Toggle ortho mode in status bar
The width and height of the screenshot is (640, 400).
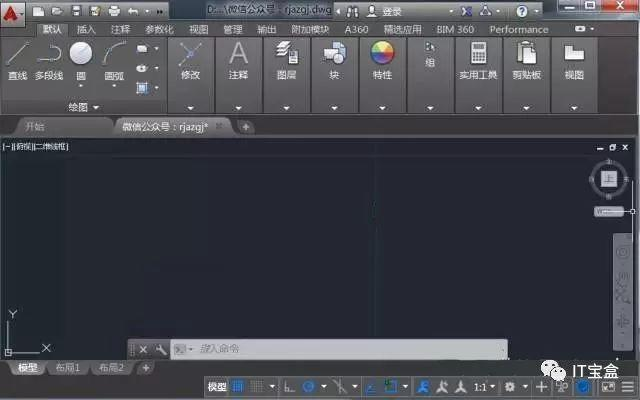coord(289,386)
